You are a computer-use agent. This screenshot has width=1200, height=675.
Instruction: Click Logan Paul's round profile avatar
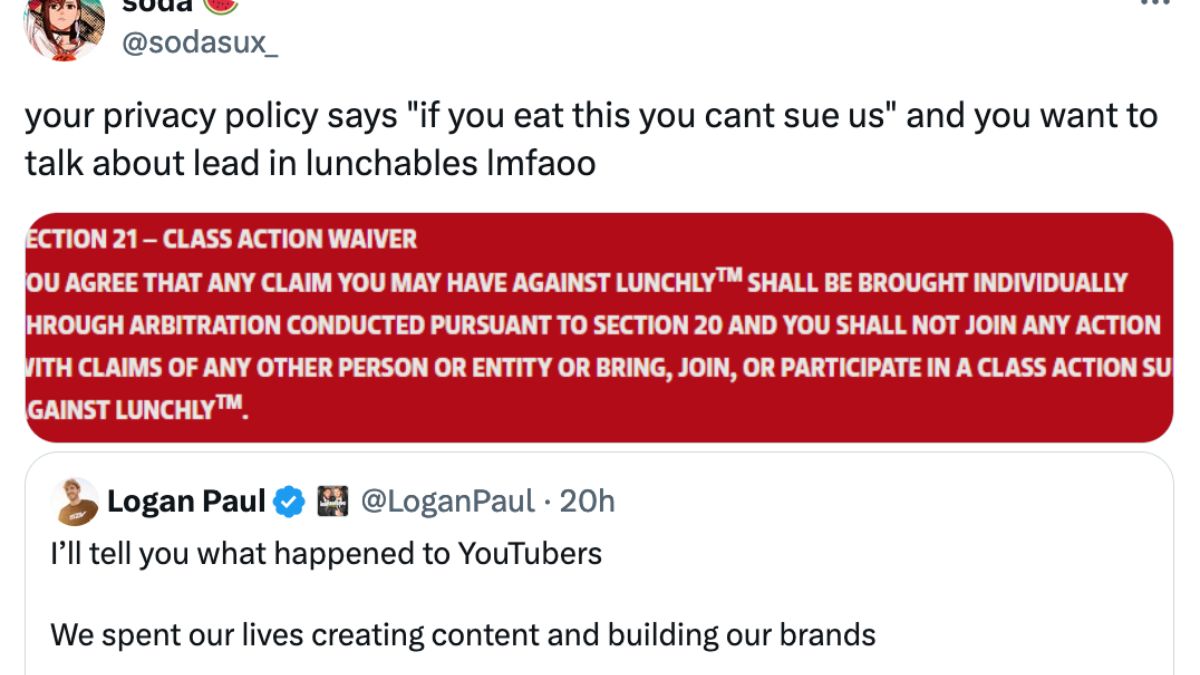coord(77,501)
